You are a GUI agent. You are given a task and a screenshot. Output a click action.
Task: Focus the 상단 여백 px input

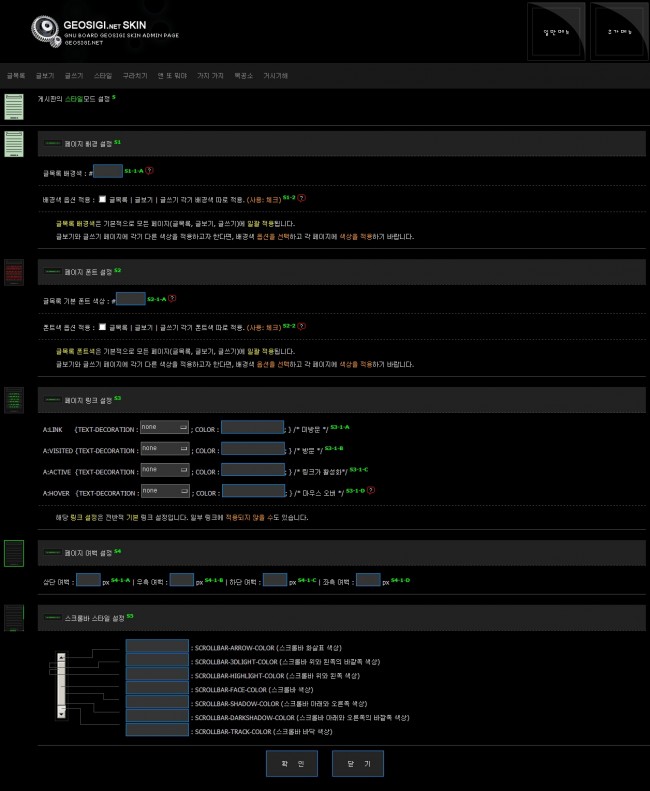tap(88, 580)
